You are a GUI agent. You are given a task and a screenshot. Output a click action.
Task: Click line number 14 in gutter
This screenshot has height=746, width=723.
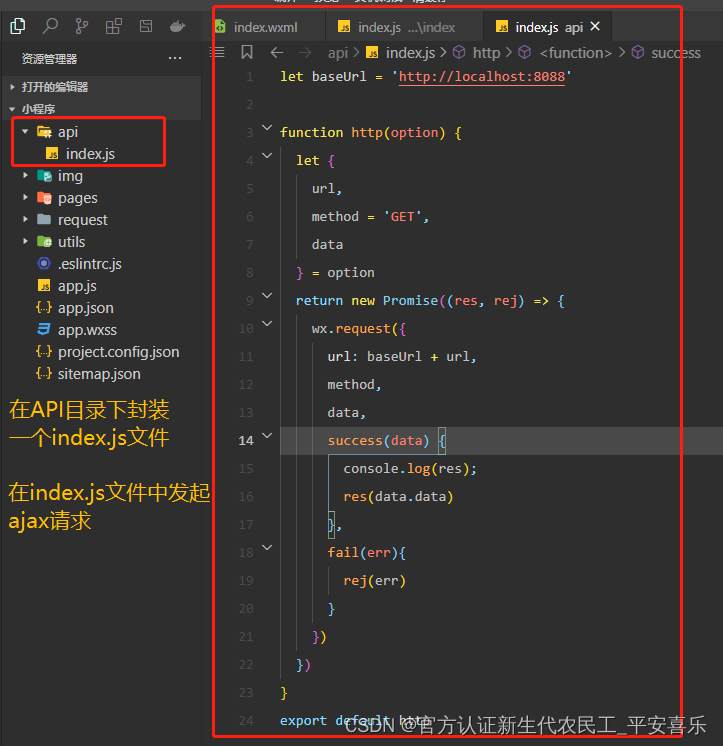pyautogui.click(x=246, y=441)
